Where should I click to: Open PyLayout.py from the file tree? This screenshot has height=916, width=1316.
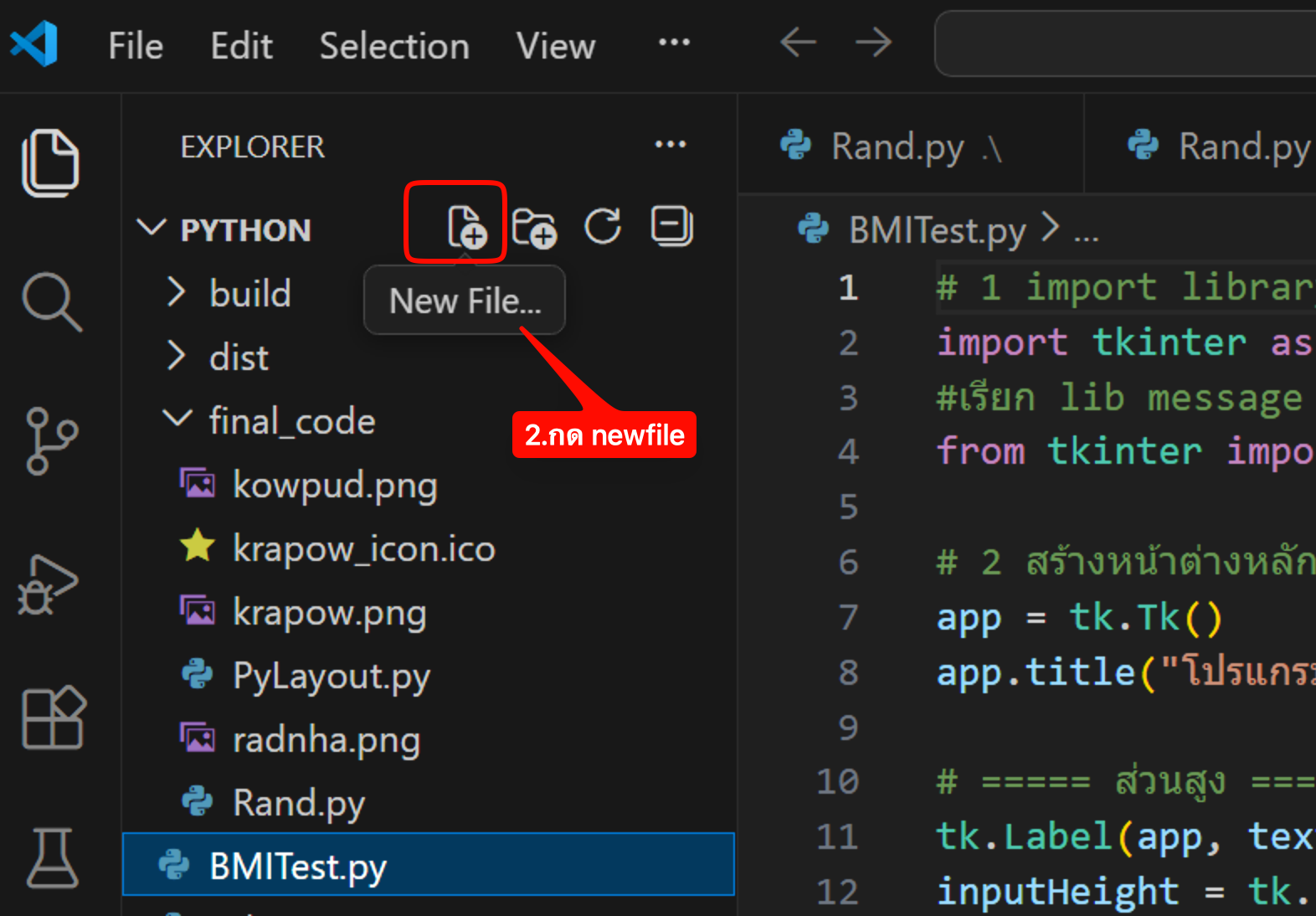point(331,676)
